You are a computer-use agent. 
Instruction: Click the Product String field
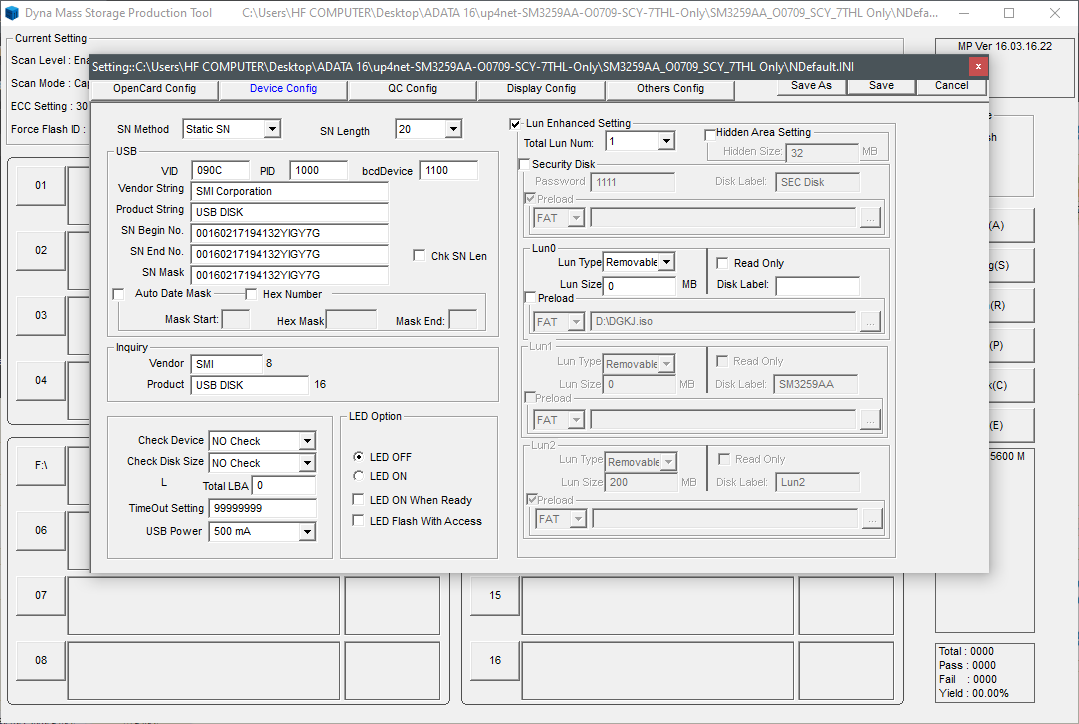coord(290,212)
